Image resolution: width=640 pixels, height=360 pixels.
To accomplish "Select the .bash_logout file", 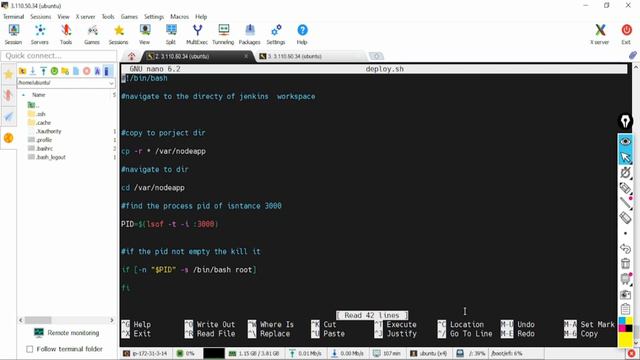I will click(x=47, y=157).
